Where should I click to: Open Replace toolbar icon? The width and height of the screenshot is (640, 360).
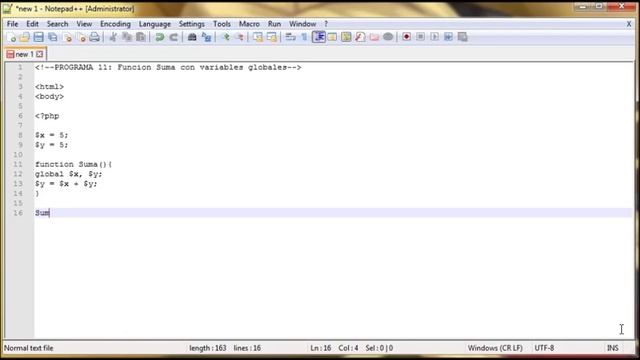tap(207, 38)
